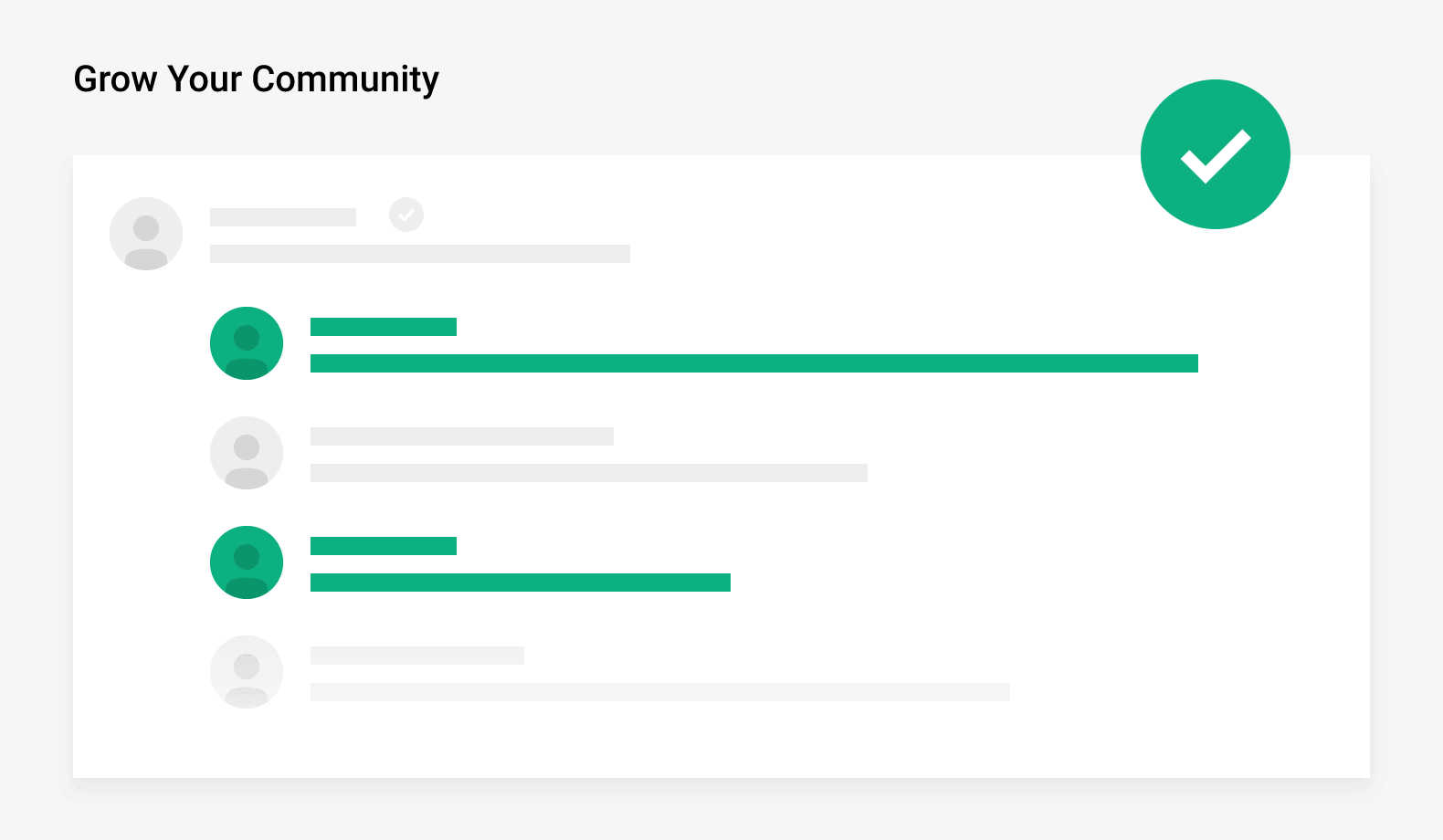
Task: Select the longest green comment text bar
Action: tap(754, 363)
